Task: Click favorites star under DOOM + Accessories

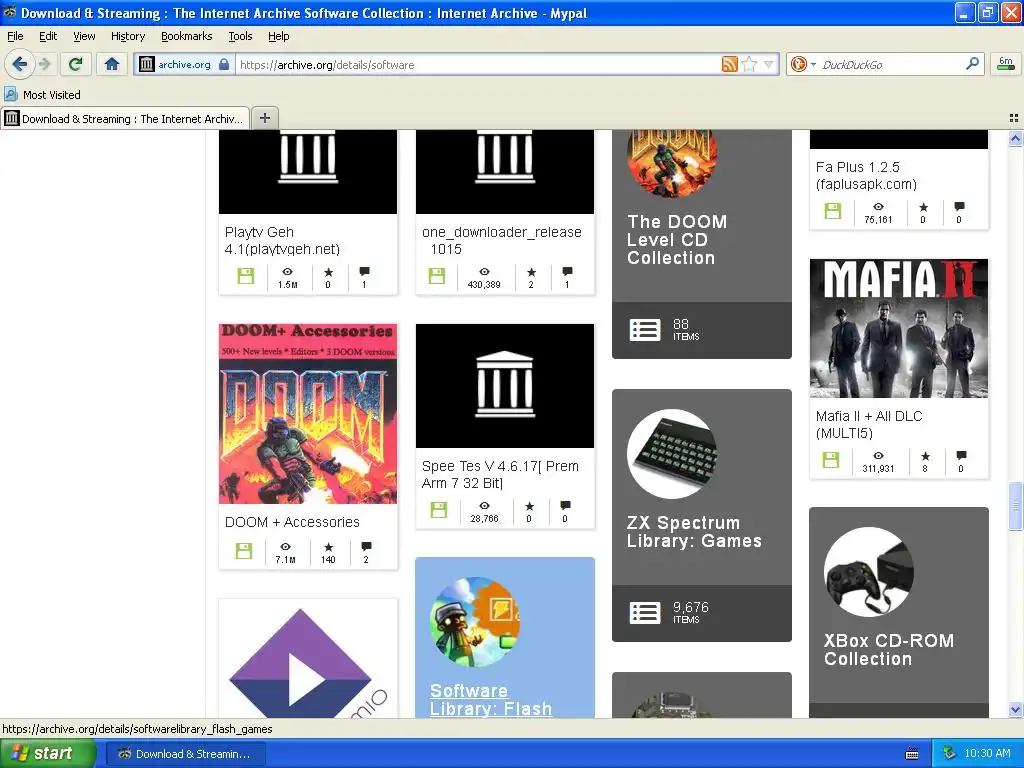Action: [328, 547]
